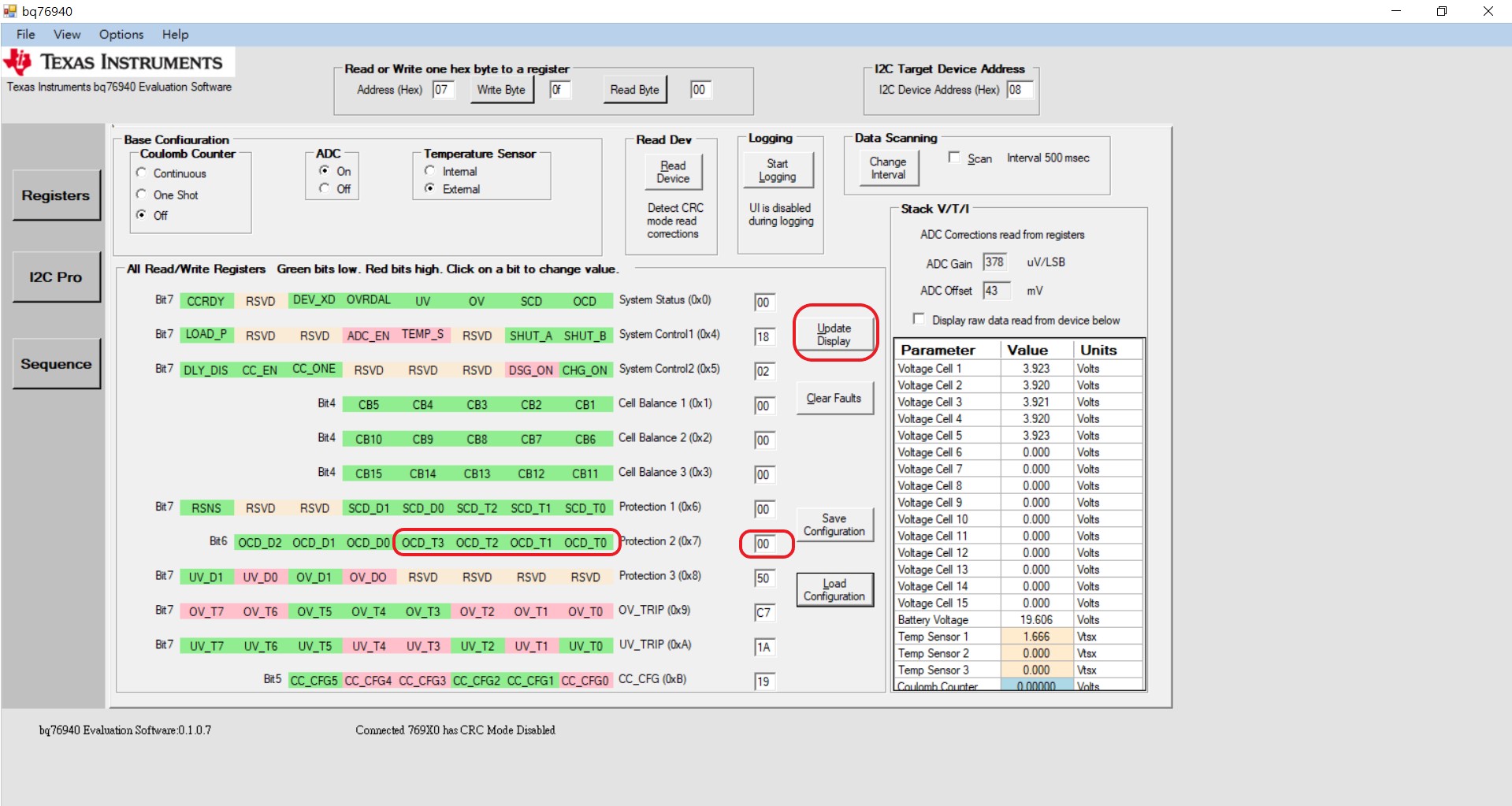Toggle cell balance bit CB1
Image resolution: width=1512 pixels, height=806 pixels.
pyautogui.click(x=585, y=405)
